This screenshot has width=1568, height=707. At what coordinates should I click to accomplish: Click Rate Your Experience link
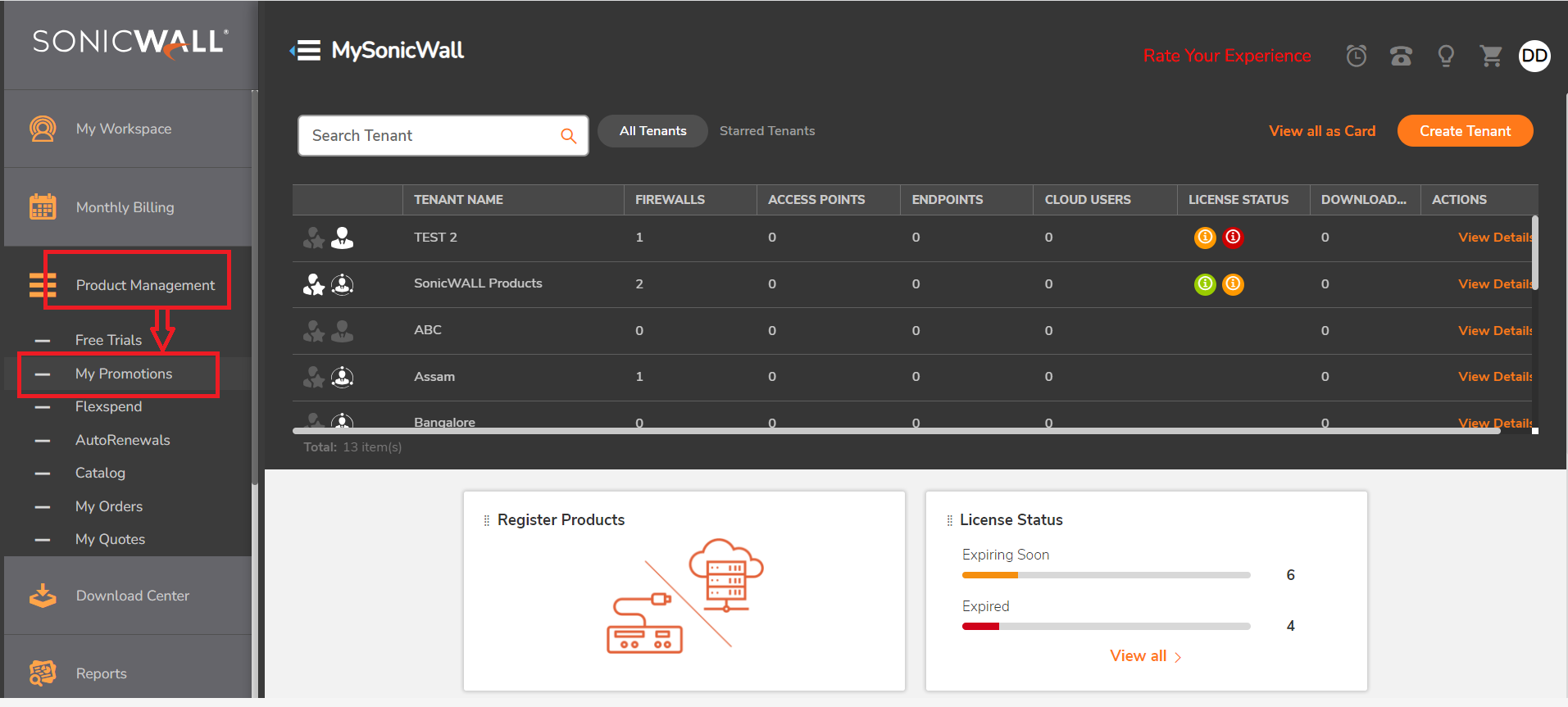[x=1227, y=56]
